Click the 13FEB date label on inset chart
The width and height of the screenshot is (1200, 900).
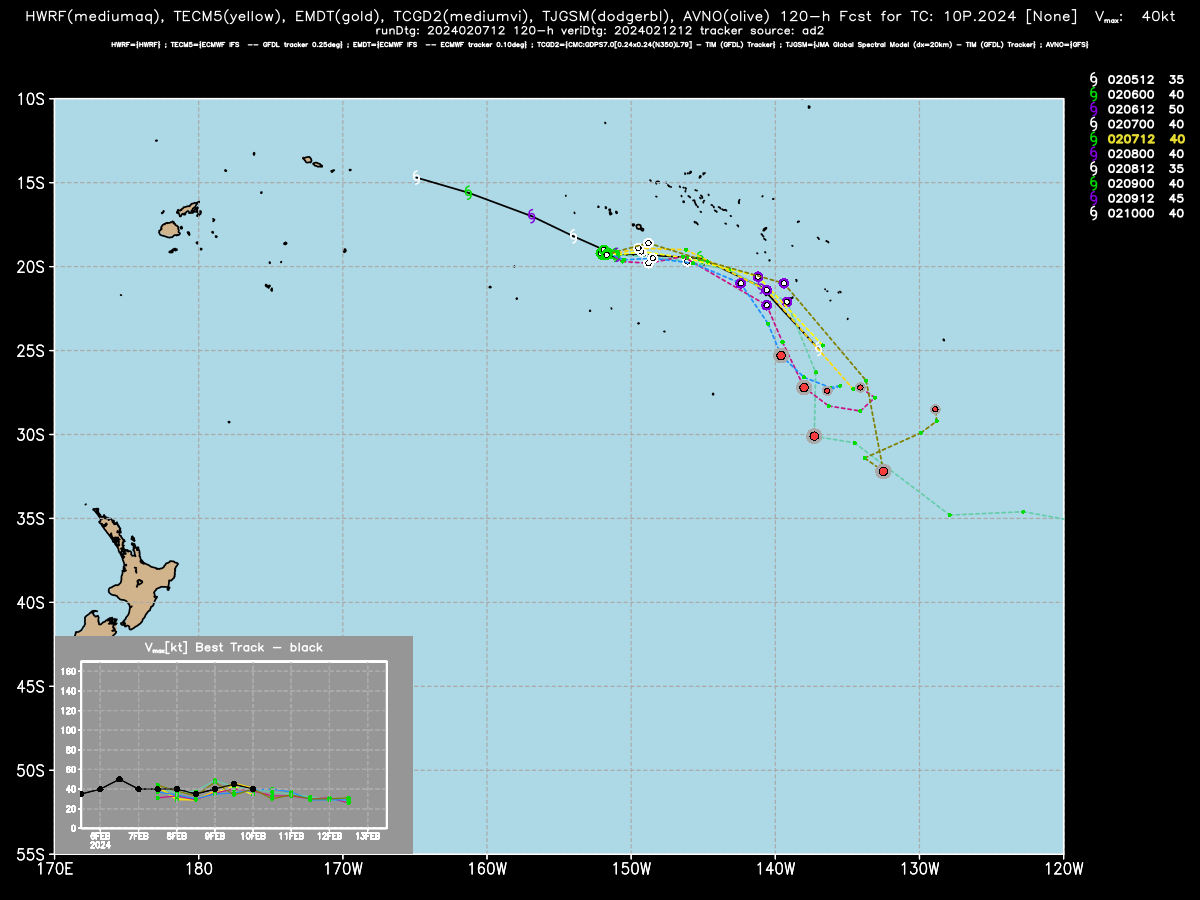tap(368, 835)
